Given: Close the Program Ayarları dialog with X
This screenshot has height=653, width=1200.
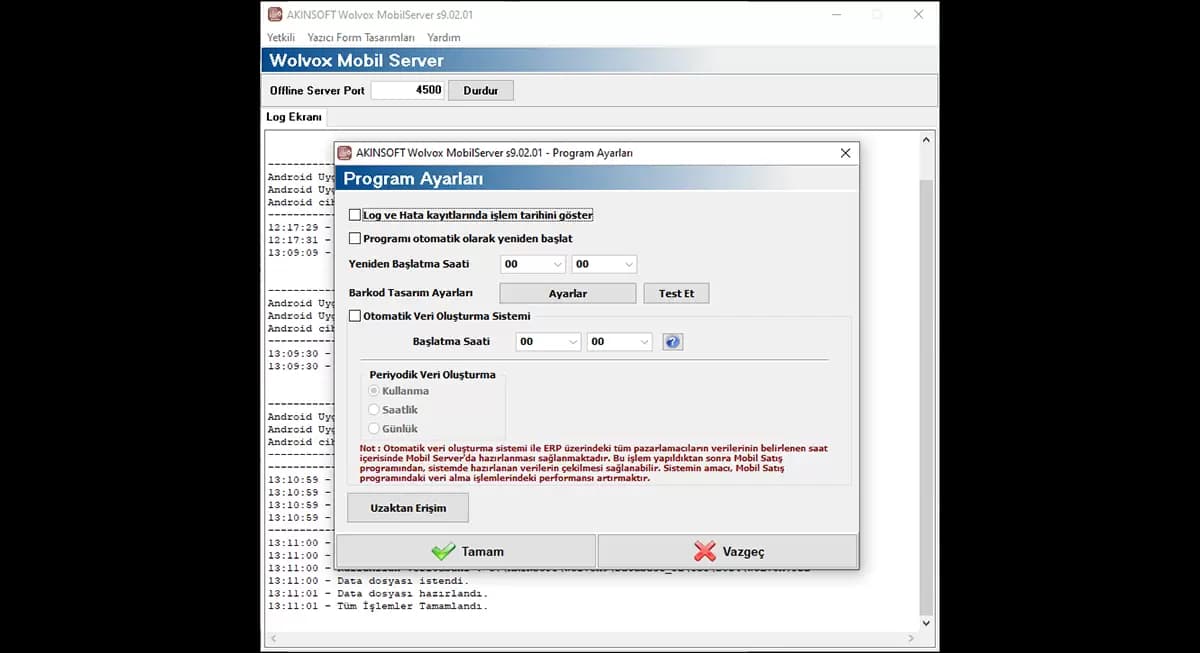Looking at the screenshot, I should (x=845, y=153).
